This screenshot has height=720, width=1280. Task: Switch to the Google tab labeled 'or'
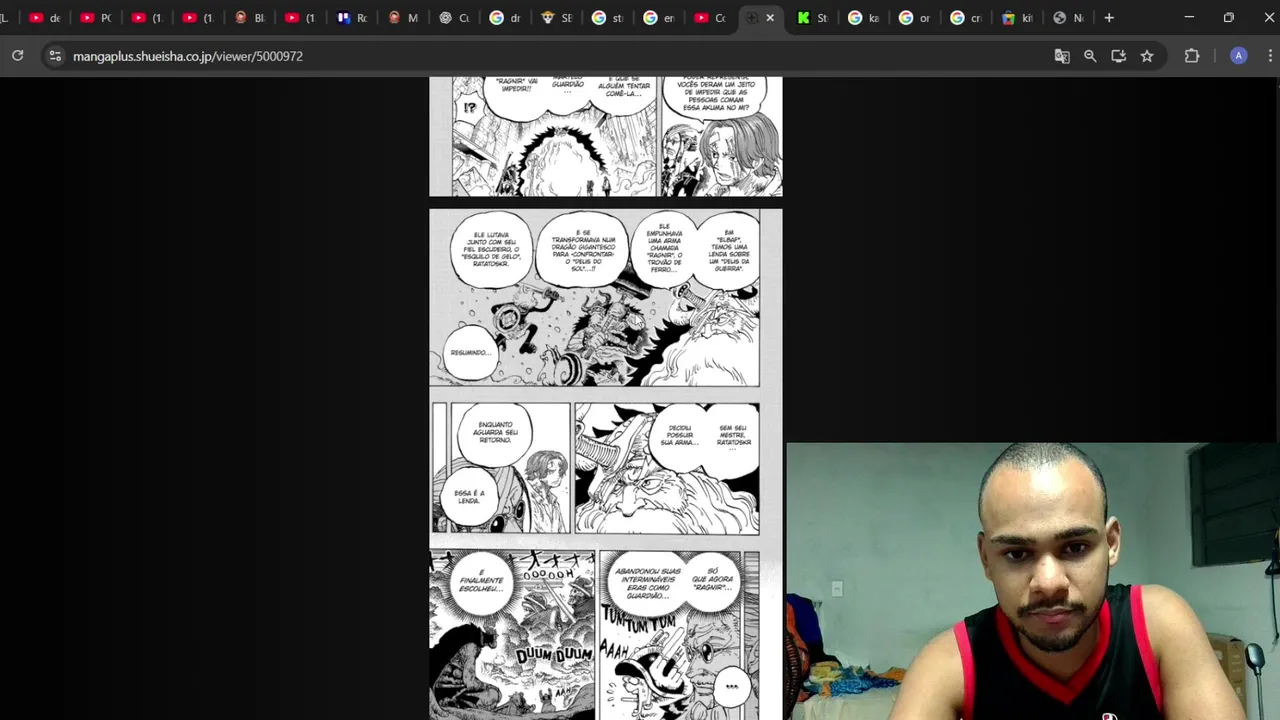(x=915, y=18)
